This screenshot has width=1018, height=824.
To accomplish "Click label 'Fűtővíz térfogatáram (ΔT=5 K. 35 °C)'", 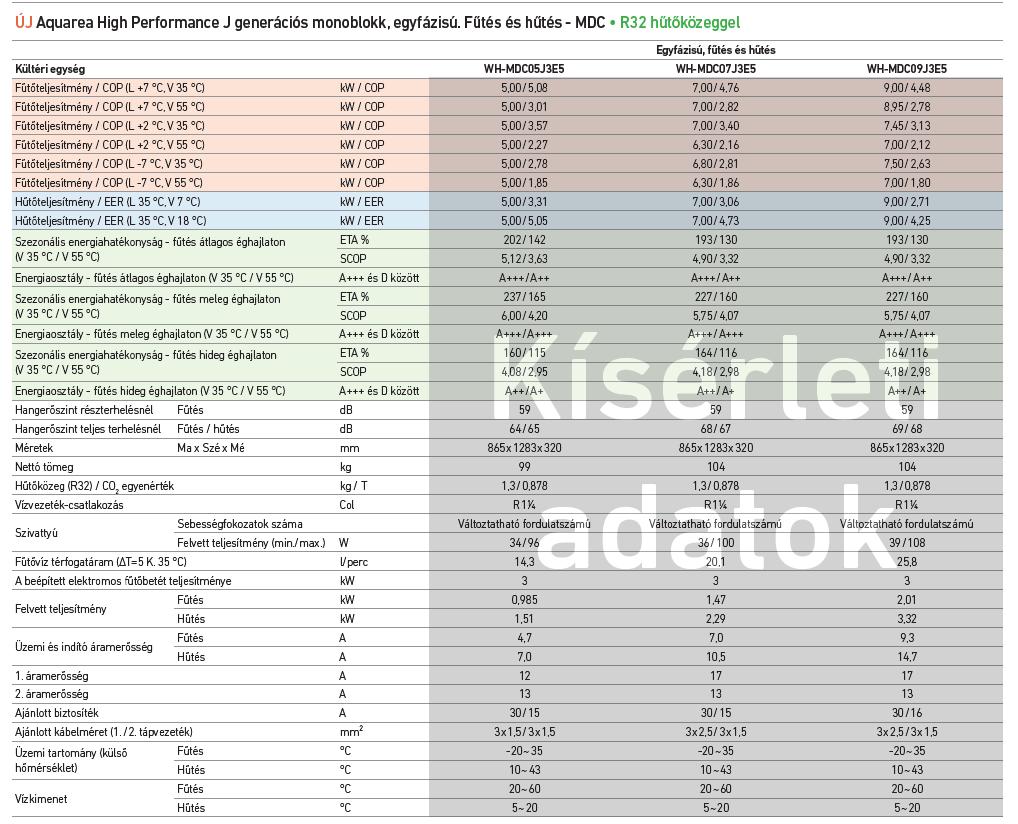I will pos(101,562).
